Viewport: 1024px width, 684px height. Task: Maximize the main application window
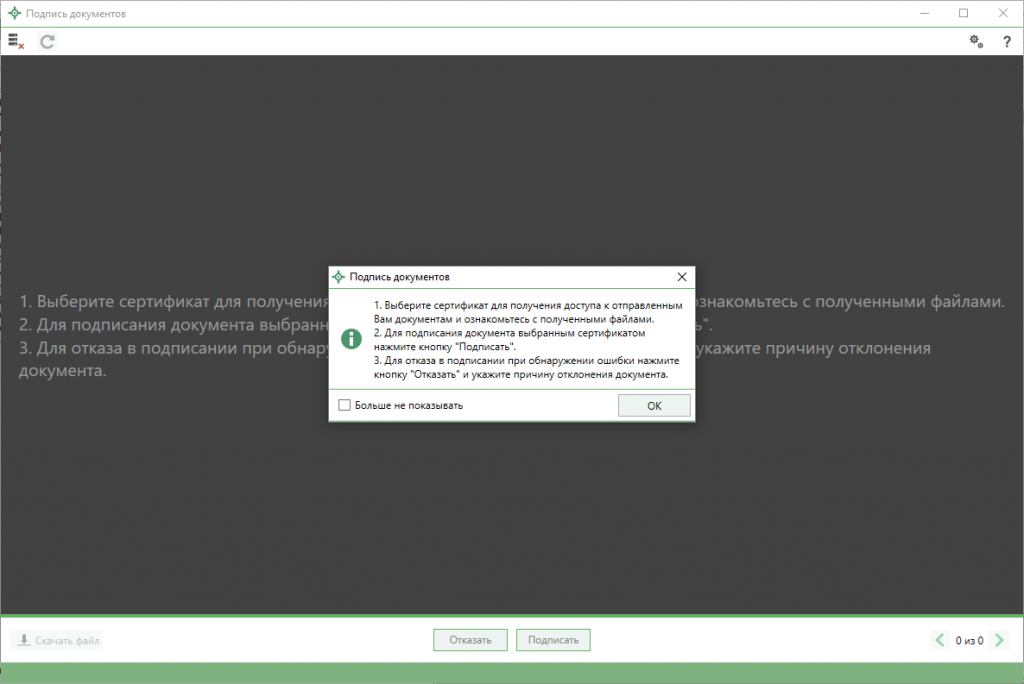[x=963, y=13]
